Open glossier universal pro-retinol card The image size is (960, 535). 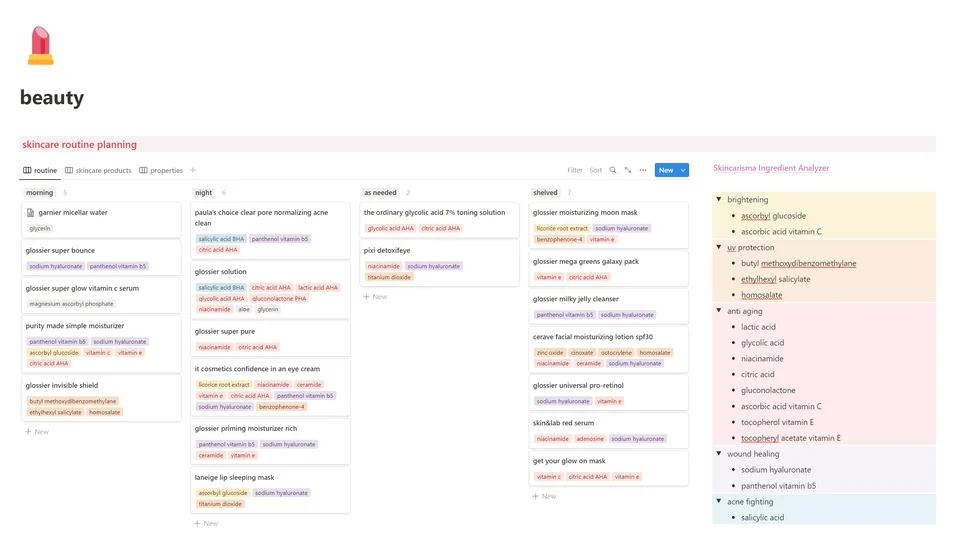[x=609, y=393]
